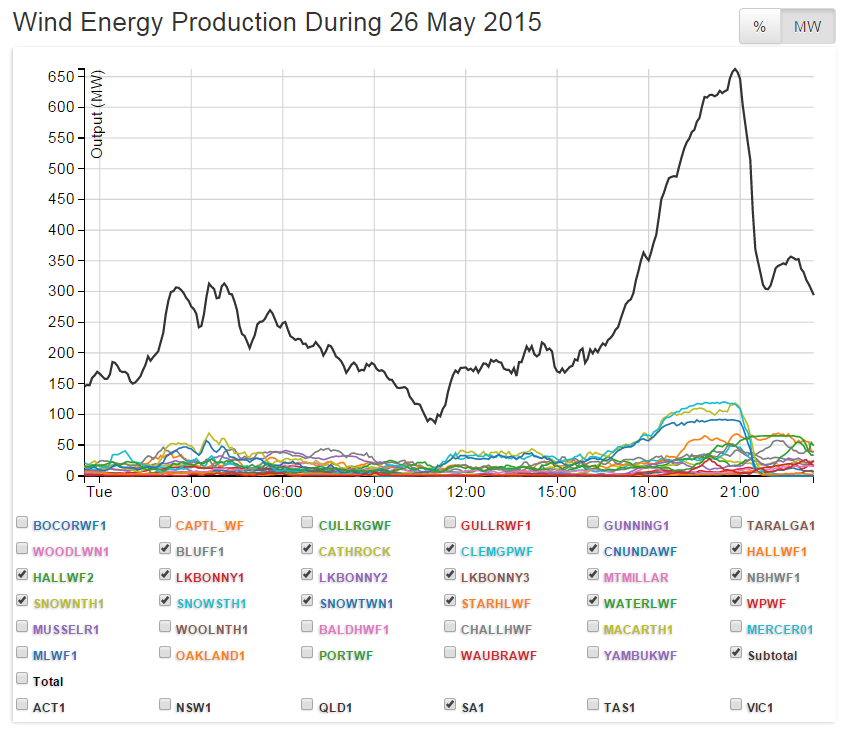
Task: Toggle off the HALLWF1 checkbox
Action: [737, 549]
